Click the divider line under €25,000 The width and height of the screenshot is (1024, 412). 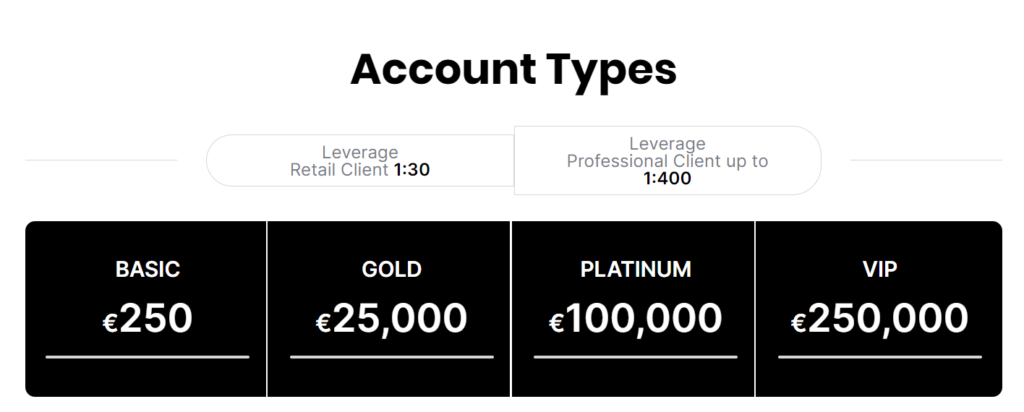coord(391,356)
